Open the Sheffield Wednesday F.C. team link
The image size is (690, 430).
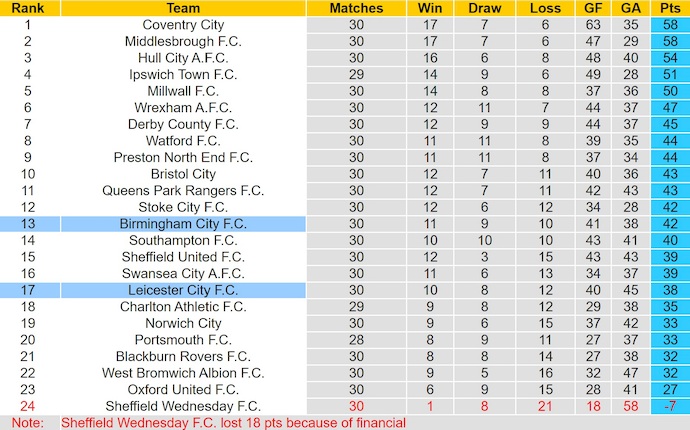pos(183,406)
